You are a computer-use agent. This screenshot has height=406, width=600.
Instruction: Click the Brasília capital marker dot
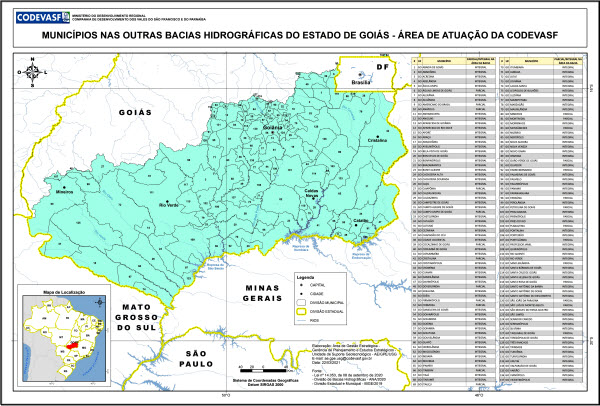(x=360, y=74)
